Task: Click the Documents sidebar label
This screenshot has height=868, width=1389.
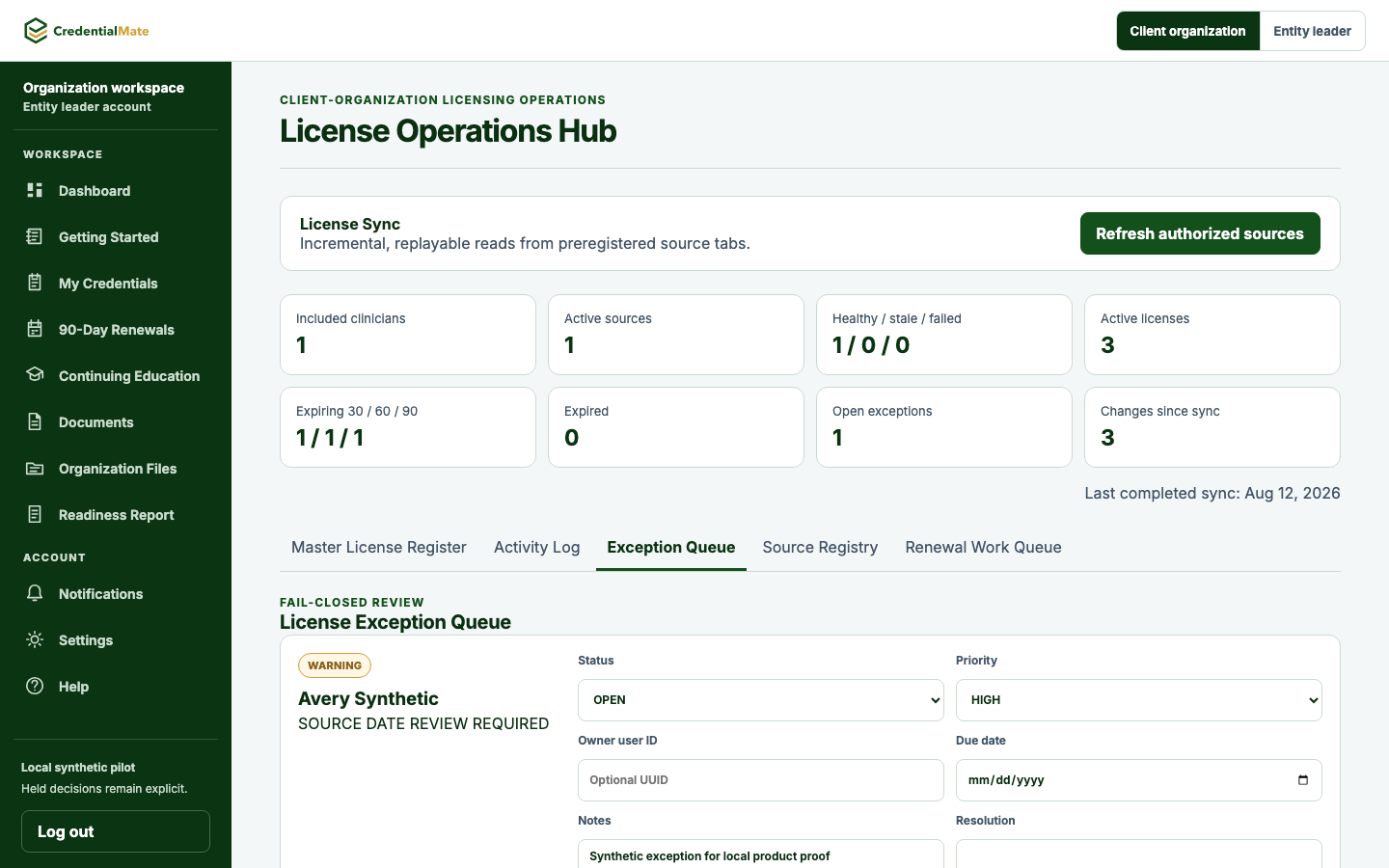Action: point(96,422)
